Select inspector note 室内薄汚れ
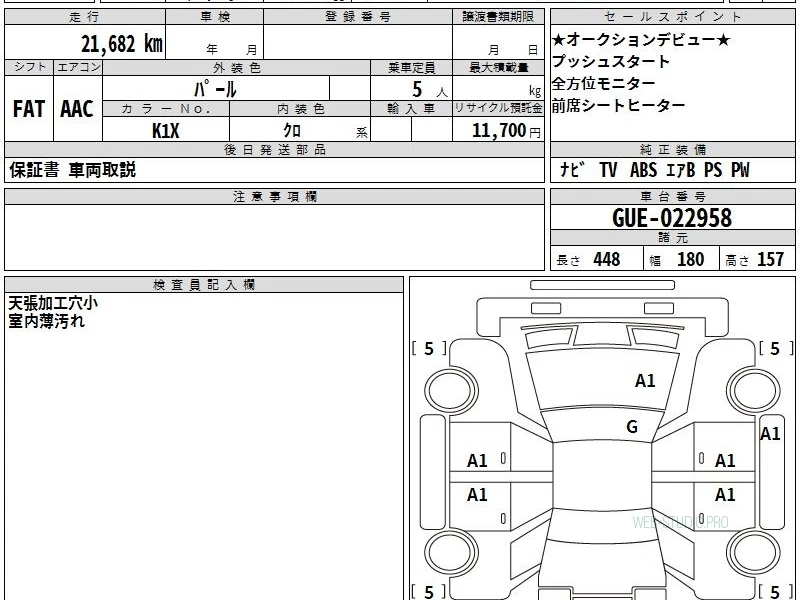 [46, 321]
